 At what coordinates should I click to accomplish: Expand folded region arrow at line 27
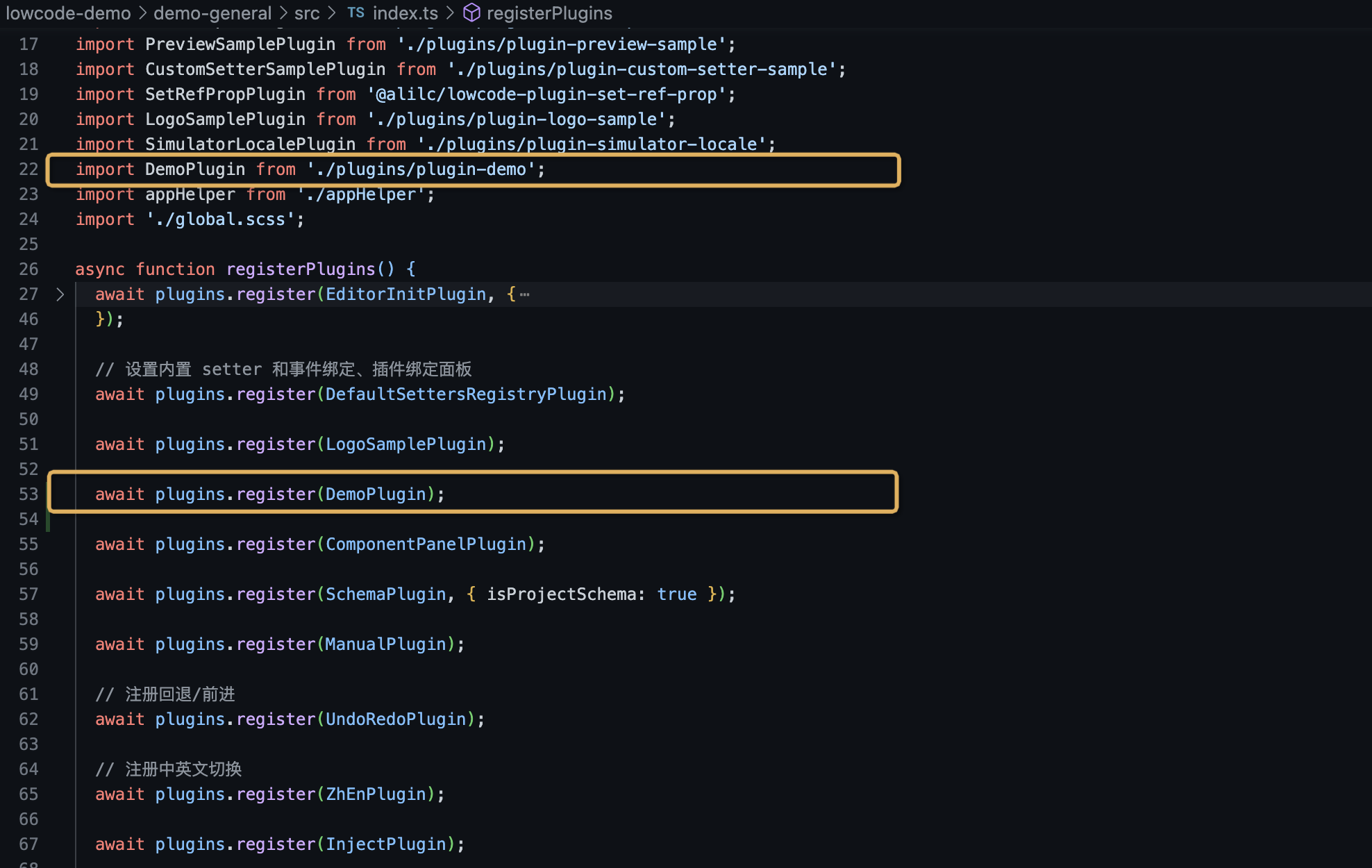(x=60, y=294)
